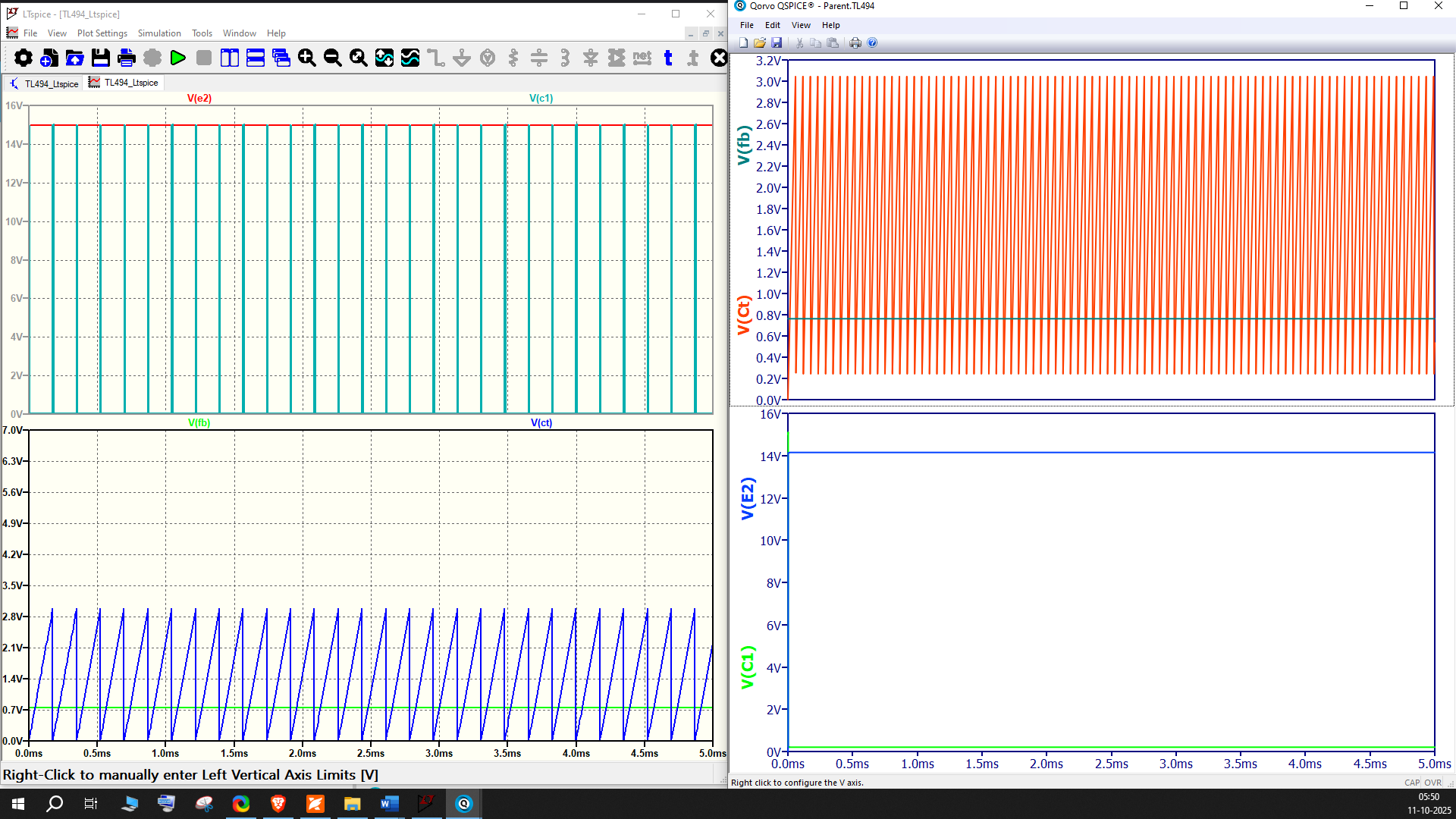The image size is (1456, 819).
Task: Click the V(fb) trace label in LTspice
Action: pos(199,423)
